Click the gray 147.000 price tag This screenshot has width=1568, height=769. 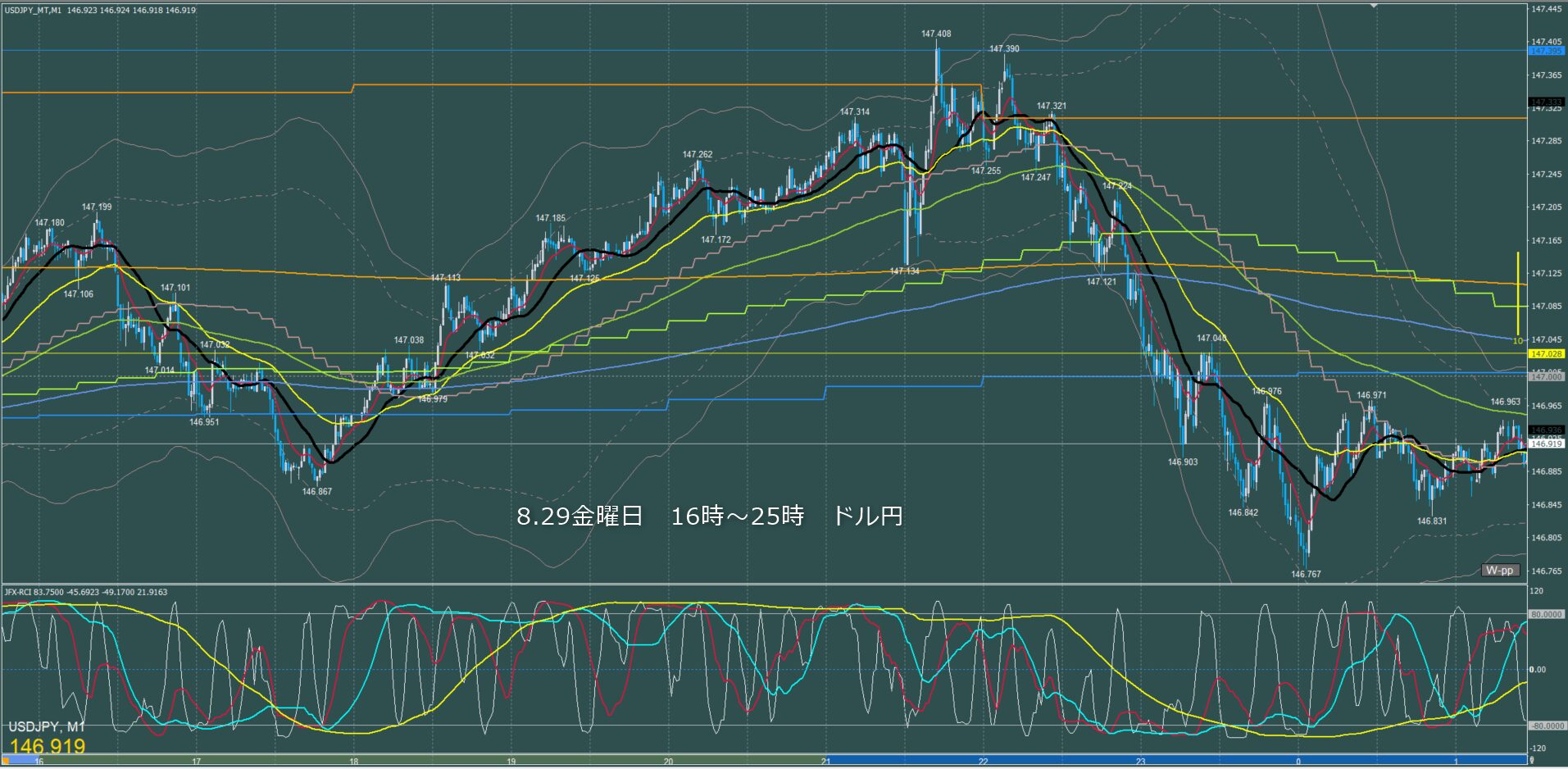(1546, 377)
